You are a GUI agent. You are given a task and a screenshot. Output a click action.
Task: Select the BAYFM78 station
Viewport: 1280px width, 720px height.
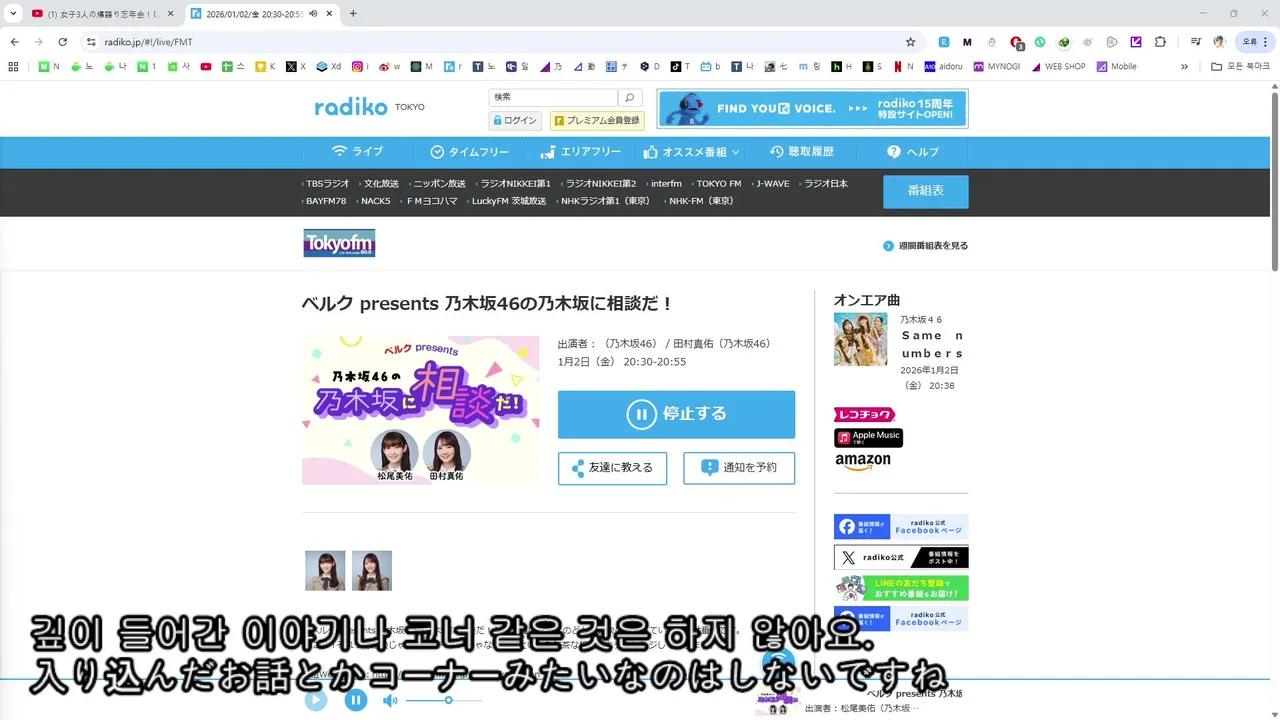point(325,201)
